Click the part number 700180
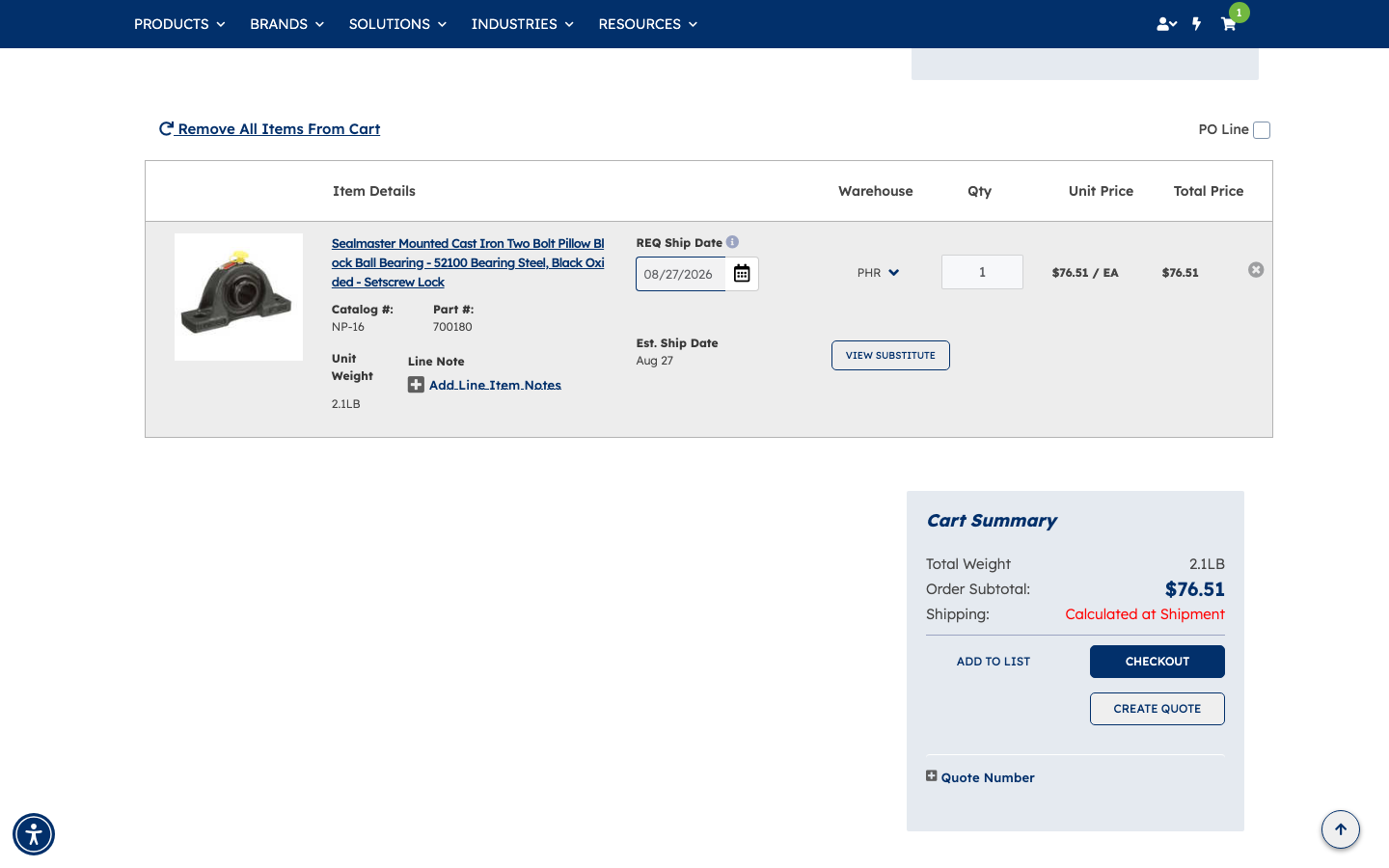The image size is (1389, 868). 452,327
